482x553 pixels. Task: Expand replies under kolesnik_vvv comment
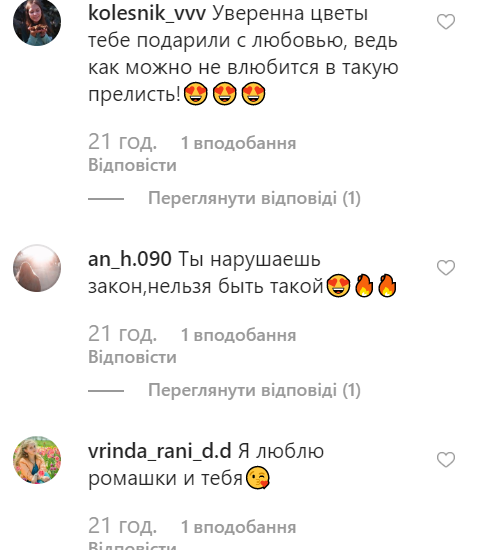click(x=254, y=198)
